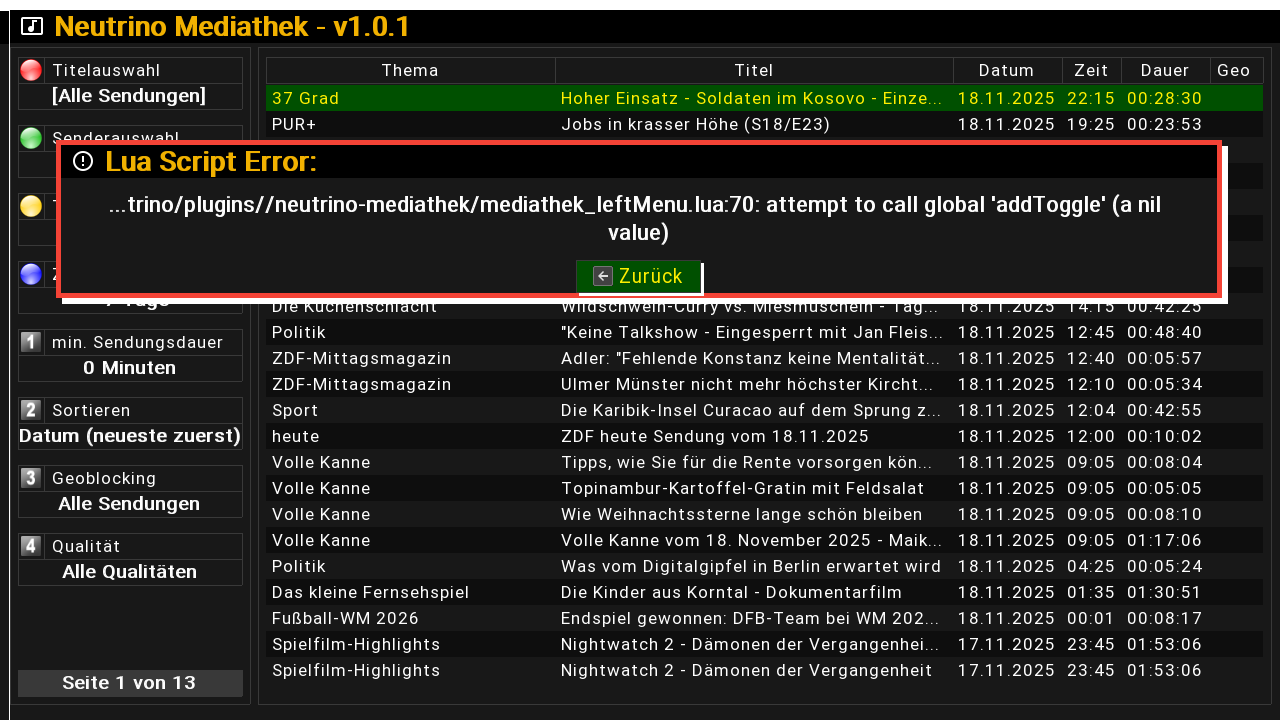Open the [Alle Sendungen] title selection
Image resolution: width=1280 pixels, height=720 pixels.
click(129, 96)
